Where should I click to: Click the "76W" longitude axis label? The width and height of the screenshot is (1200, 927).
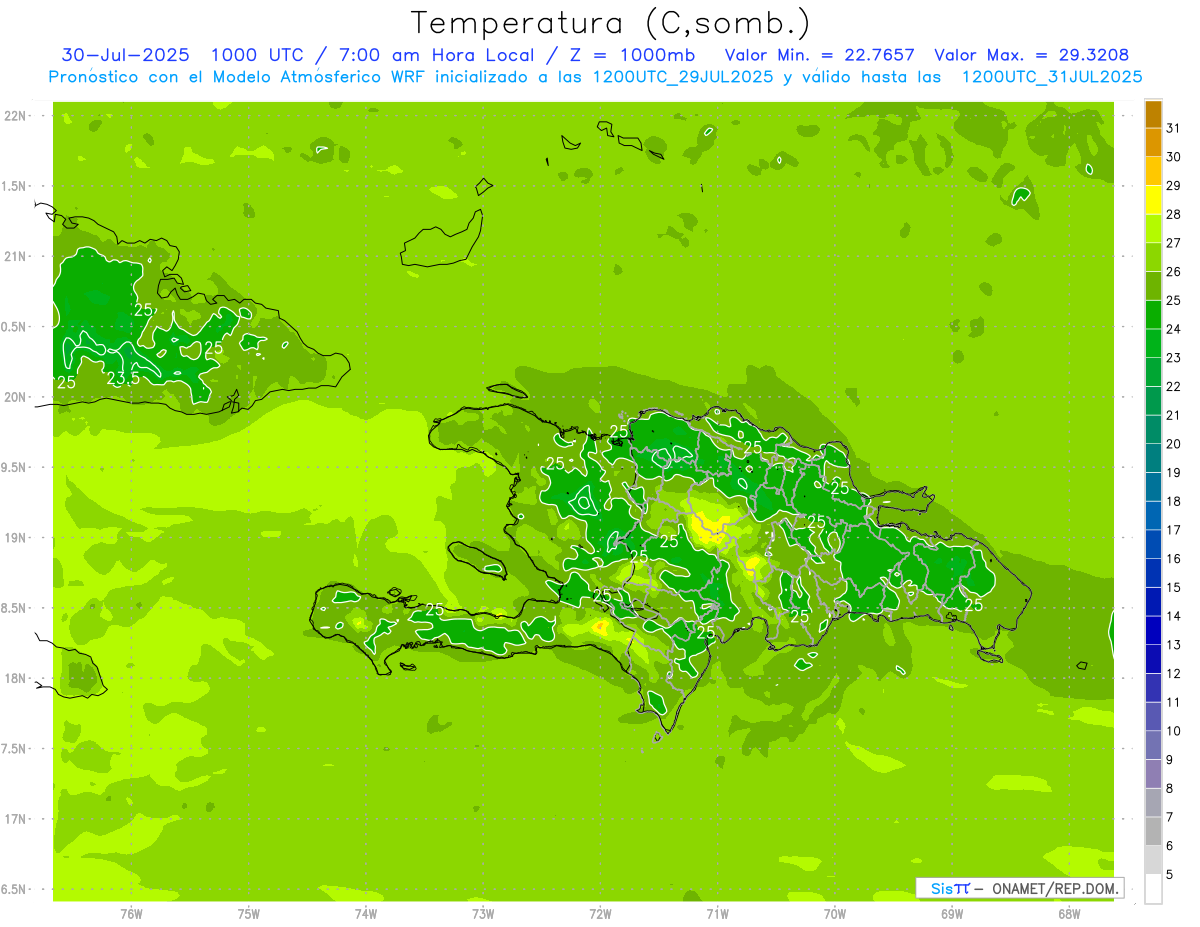tap(131, 914)
